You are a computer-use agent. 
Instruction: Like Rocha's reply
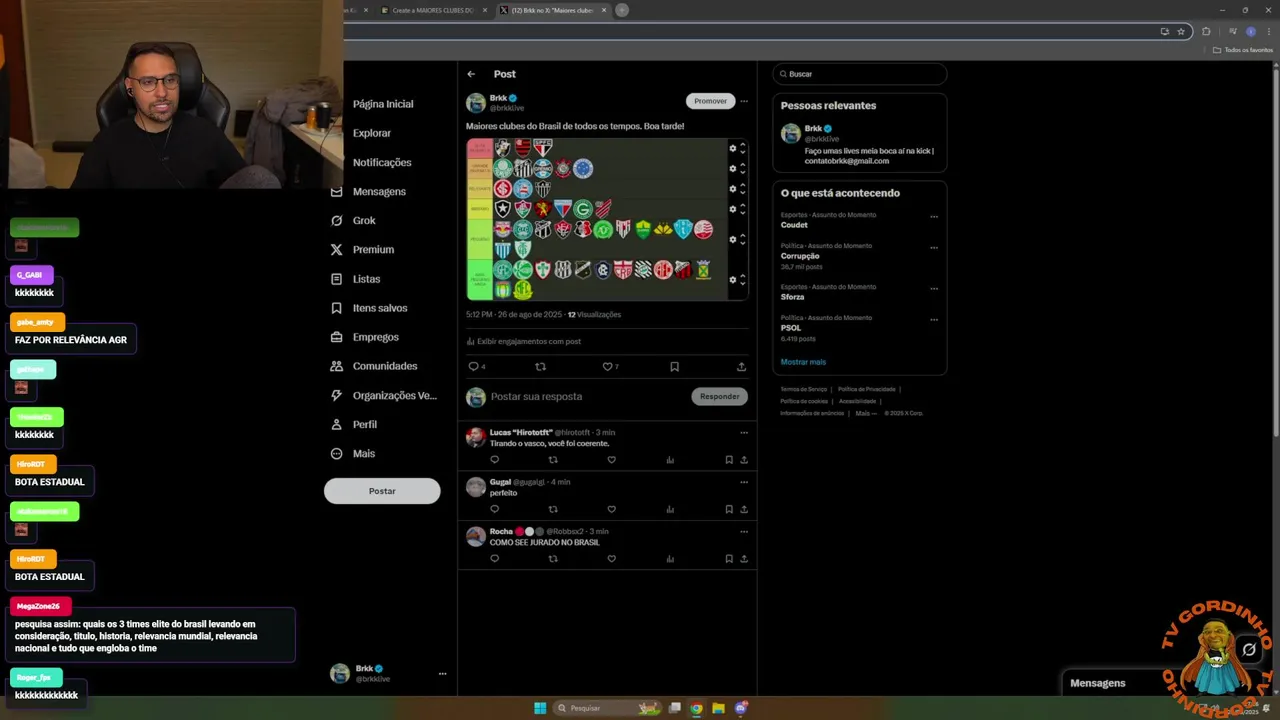coord(611,559)
